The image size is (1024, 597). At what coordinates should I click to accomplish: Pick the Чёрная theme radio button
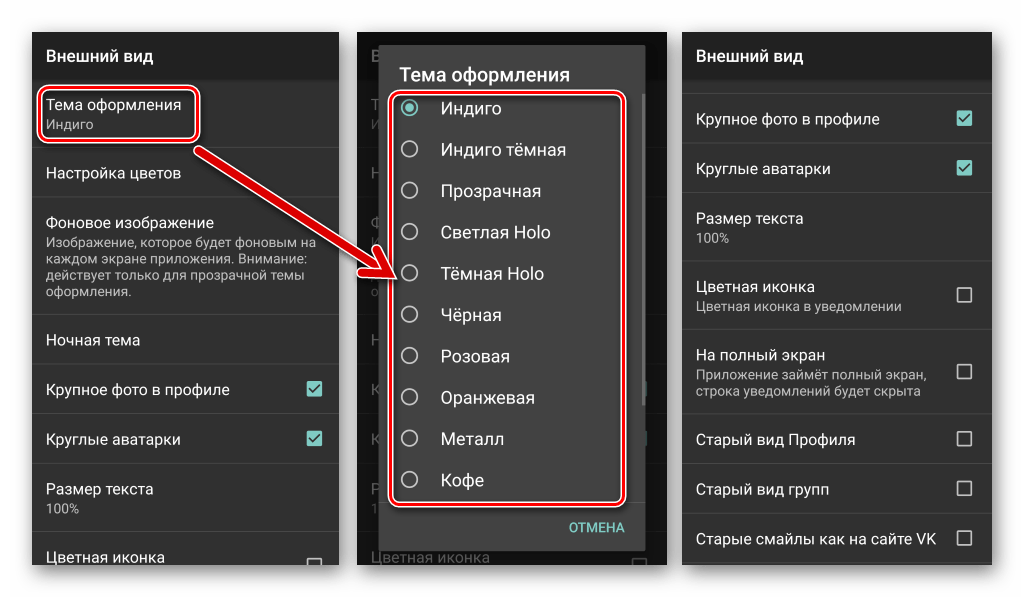(x=409, y=315)
